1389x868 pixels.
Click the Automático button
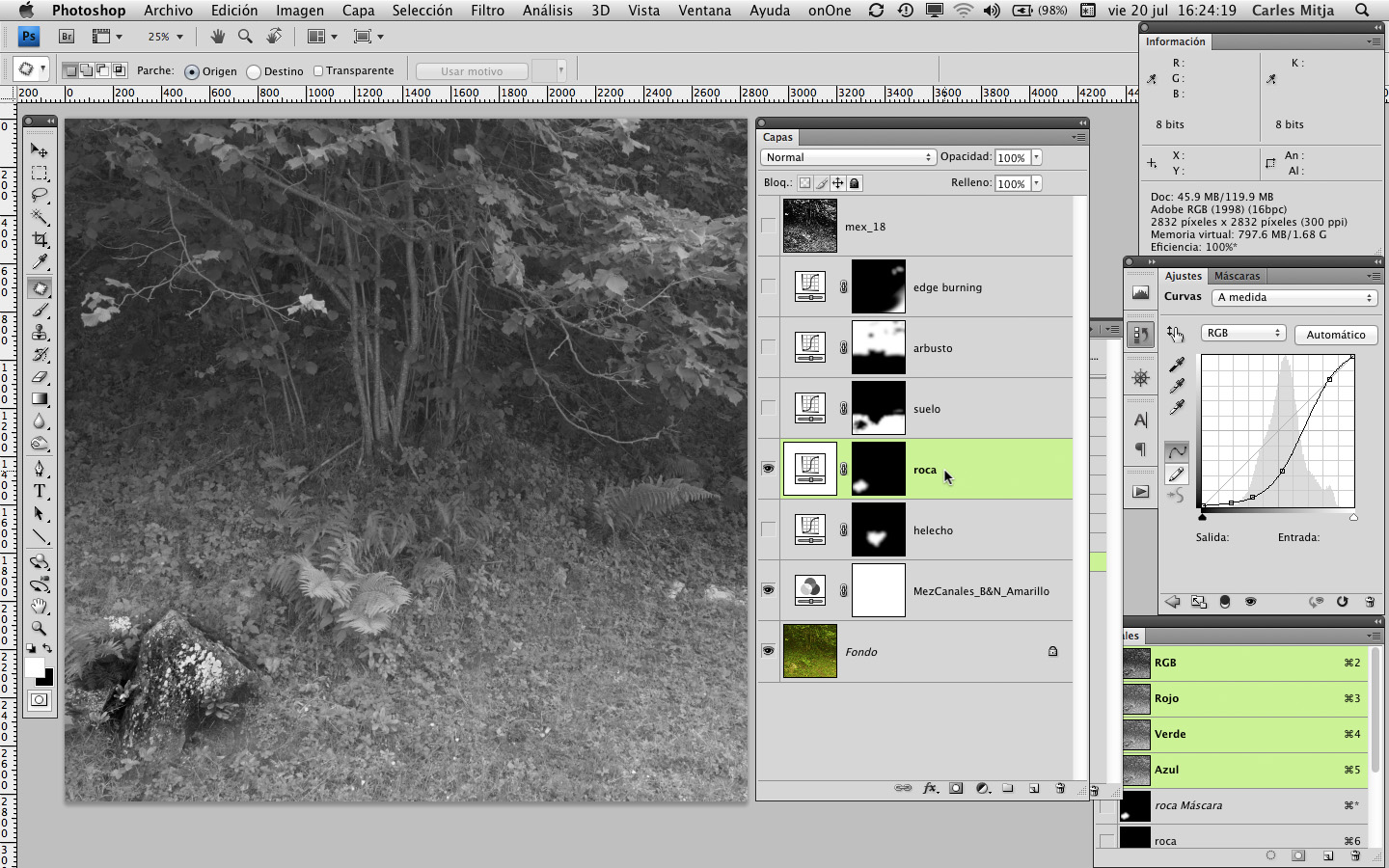tap(1335, 335)
